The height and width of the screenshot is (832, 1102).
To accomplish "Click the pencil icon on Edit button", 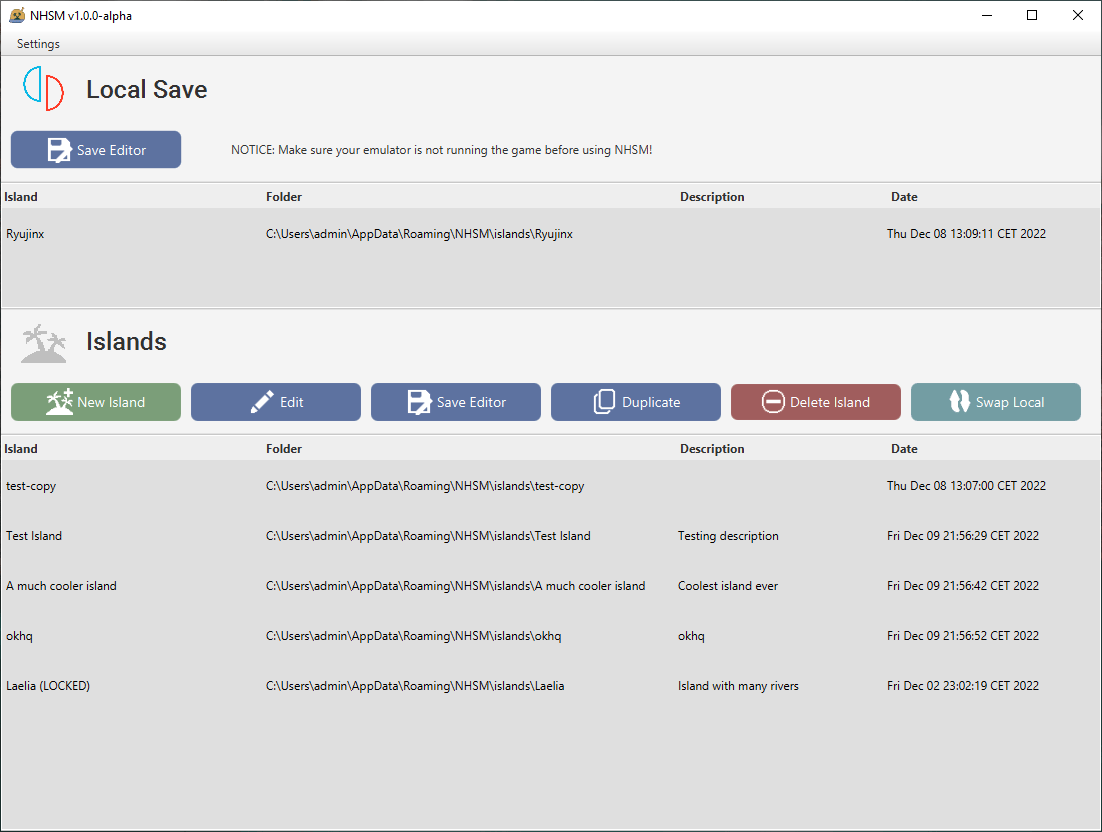I will point(262,402).
